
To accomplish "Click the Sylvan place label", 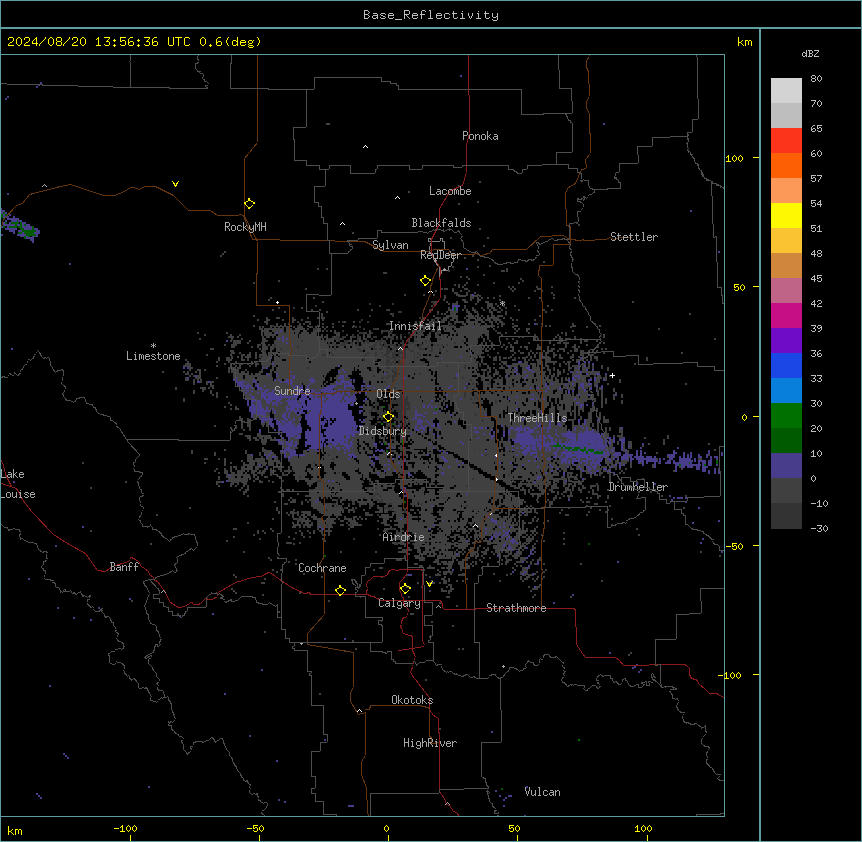I will (390, 245).
